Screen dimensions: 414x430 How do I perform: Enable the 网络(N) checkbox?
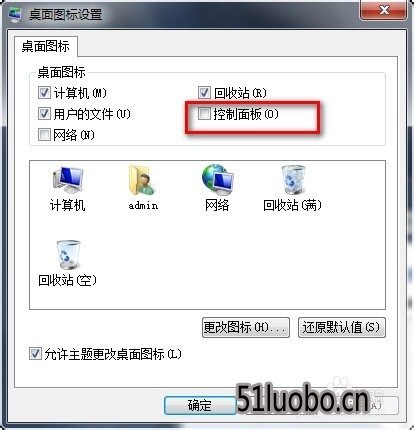(44, 135)
